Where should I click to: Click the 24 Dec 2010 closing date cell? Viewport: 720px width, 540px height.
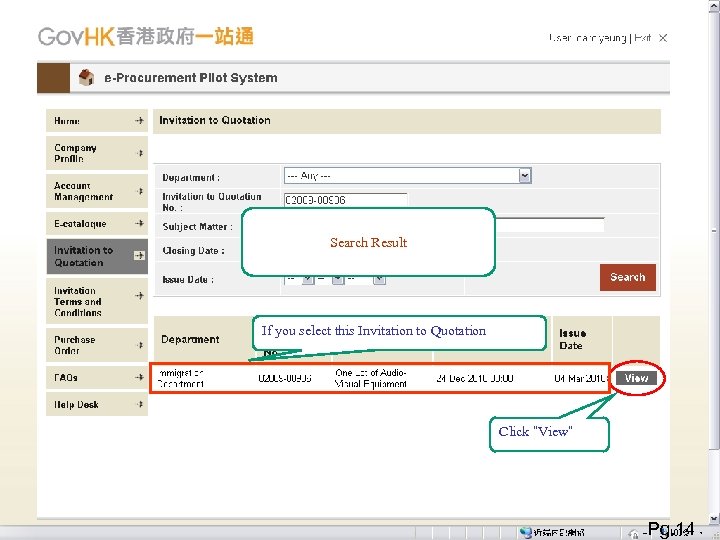point(475,378)
